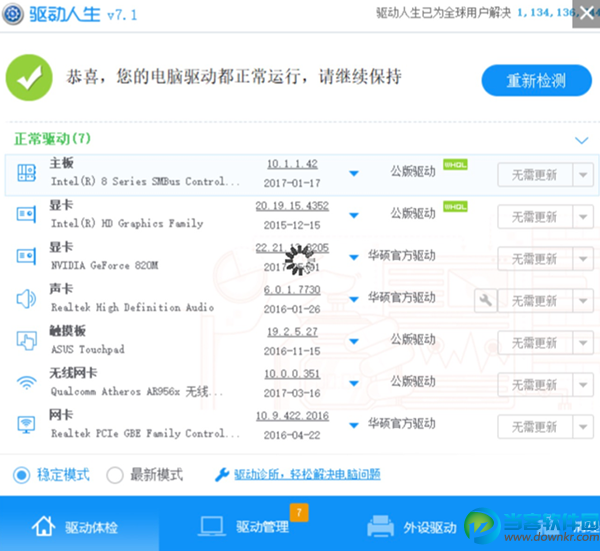Expand version dropdown for Realtek Audio
This screenshot has height=551, width=600.
click(x=354, y=300)
